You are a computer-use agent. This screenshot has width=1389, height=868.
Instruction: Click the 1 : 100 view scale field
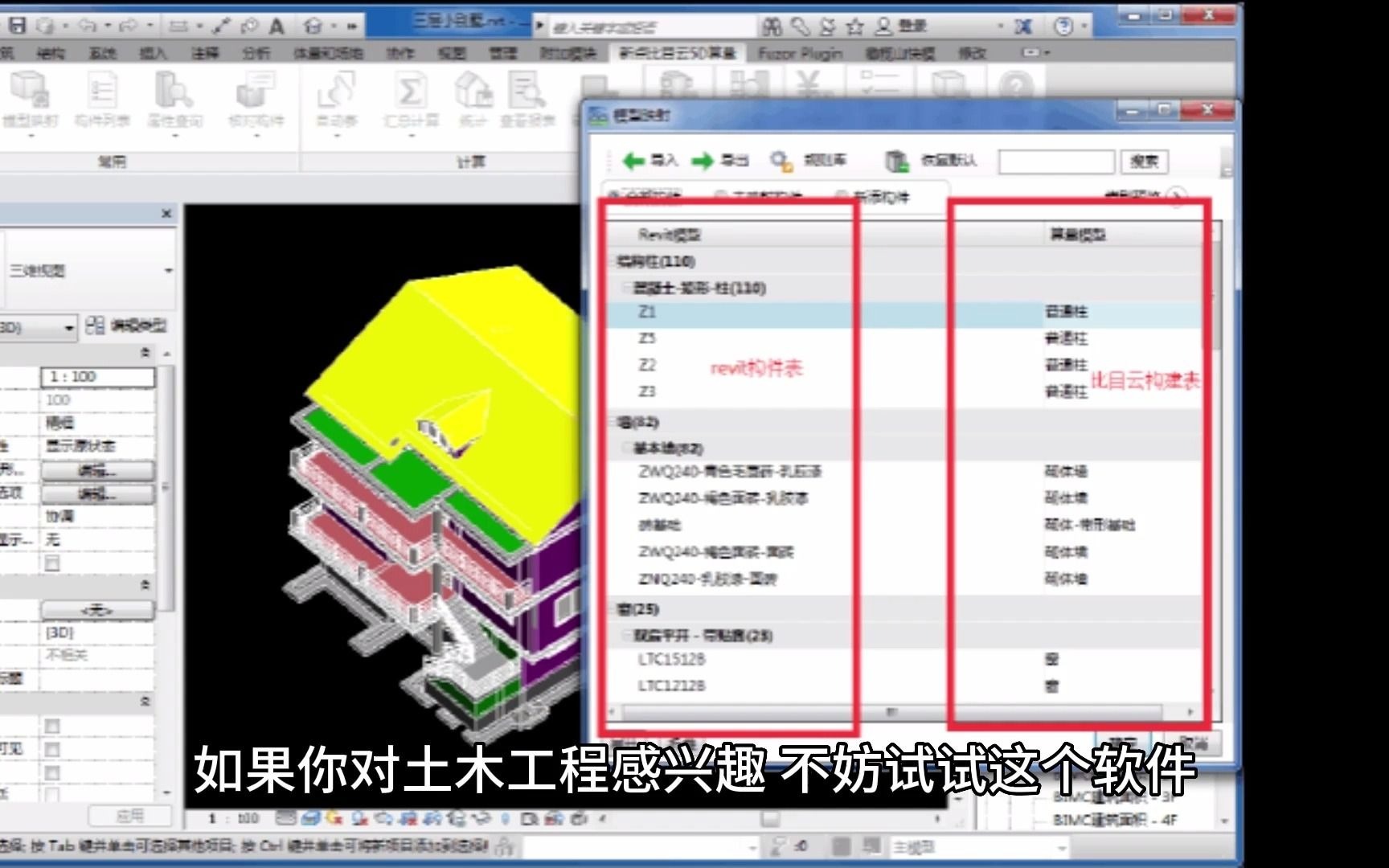click(x=97, y=377)
